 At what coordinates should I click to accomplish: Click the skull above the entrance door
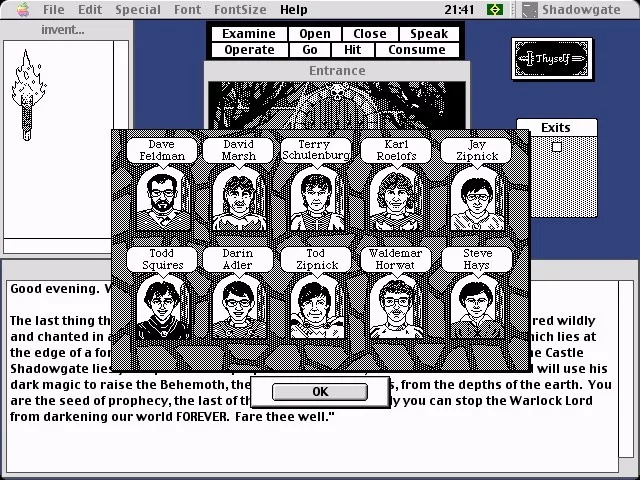[337, 92]
